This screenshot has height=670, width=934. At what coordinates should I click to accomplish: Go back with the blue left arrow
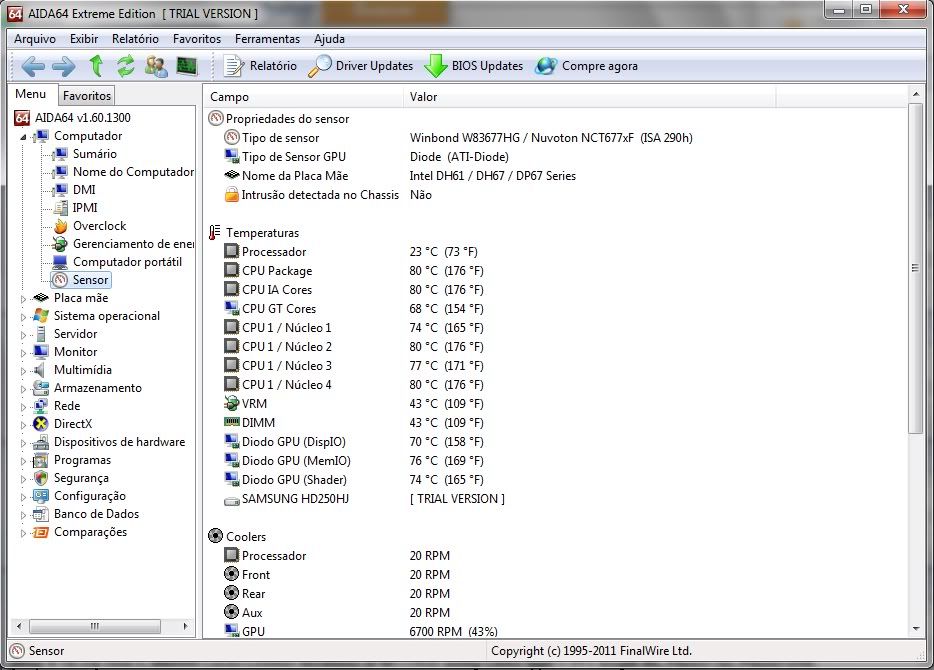coord(33,66)
